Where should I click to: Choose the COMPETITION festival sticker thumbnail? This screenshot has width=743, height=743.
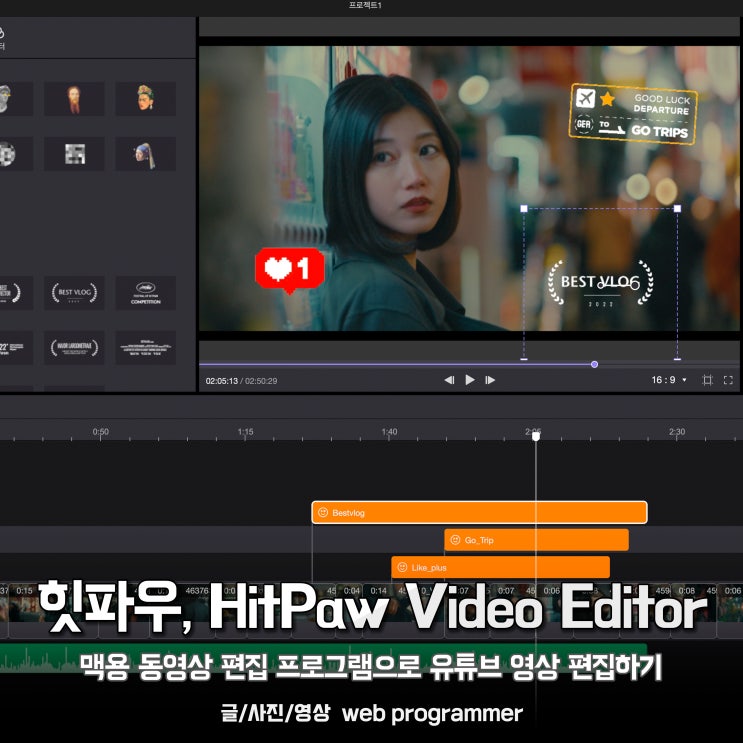145,293
